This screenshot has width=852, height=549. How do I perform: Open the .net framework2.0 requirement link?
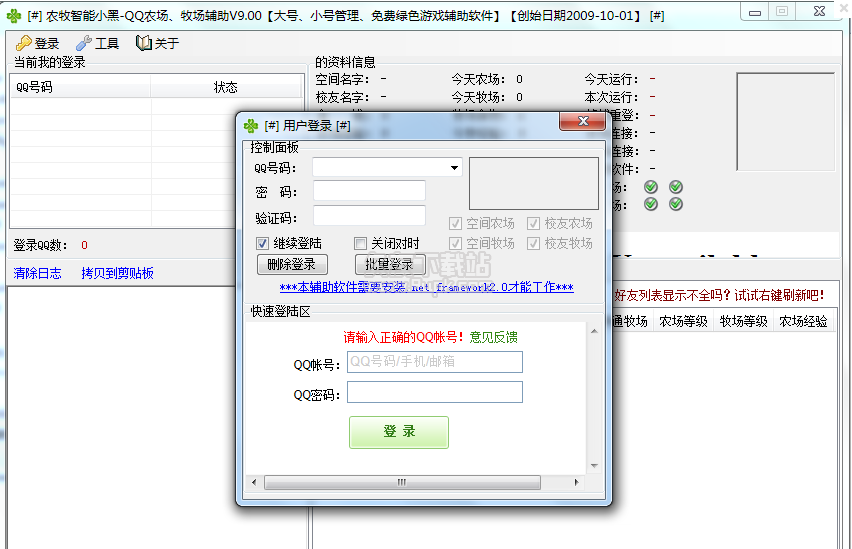click(x=427, y=287)
